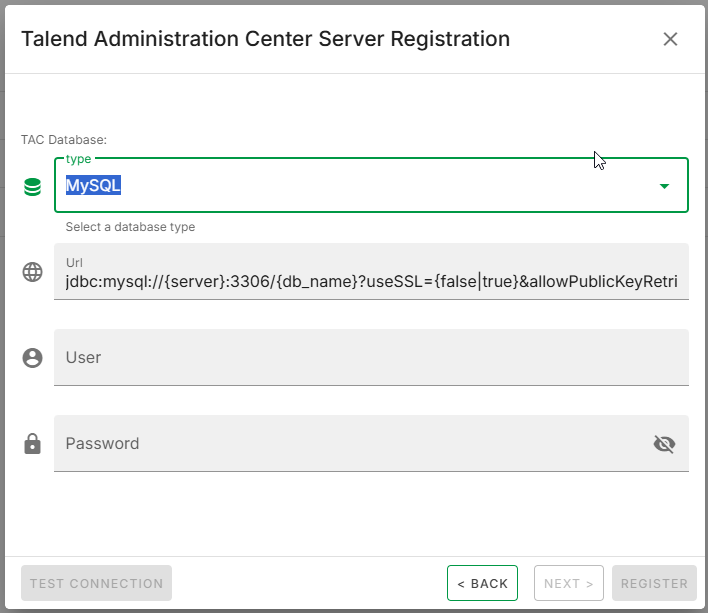Click the Register button
The width and height of the screenshot is (708, 613).
tap(654, 583)
